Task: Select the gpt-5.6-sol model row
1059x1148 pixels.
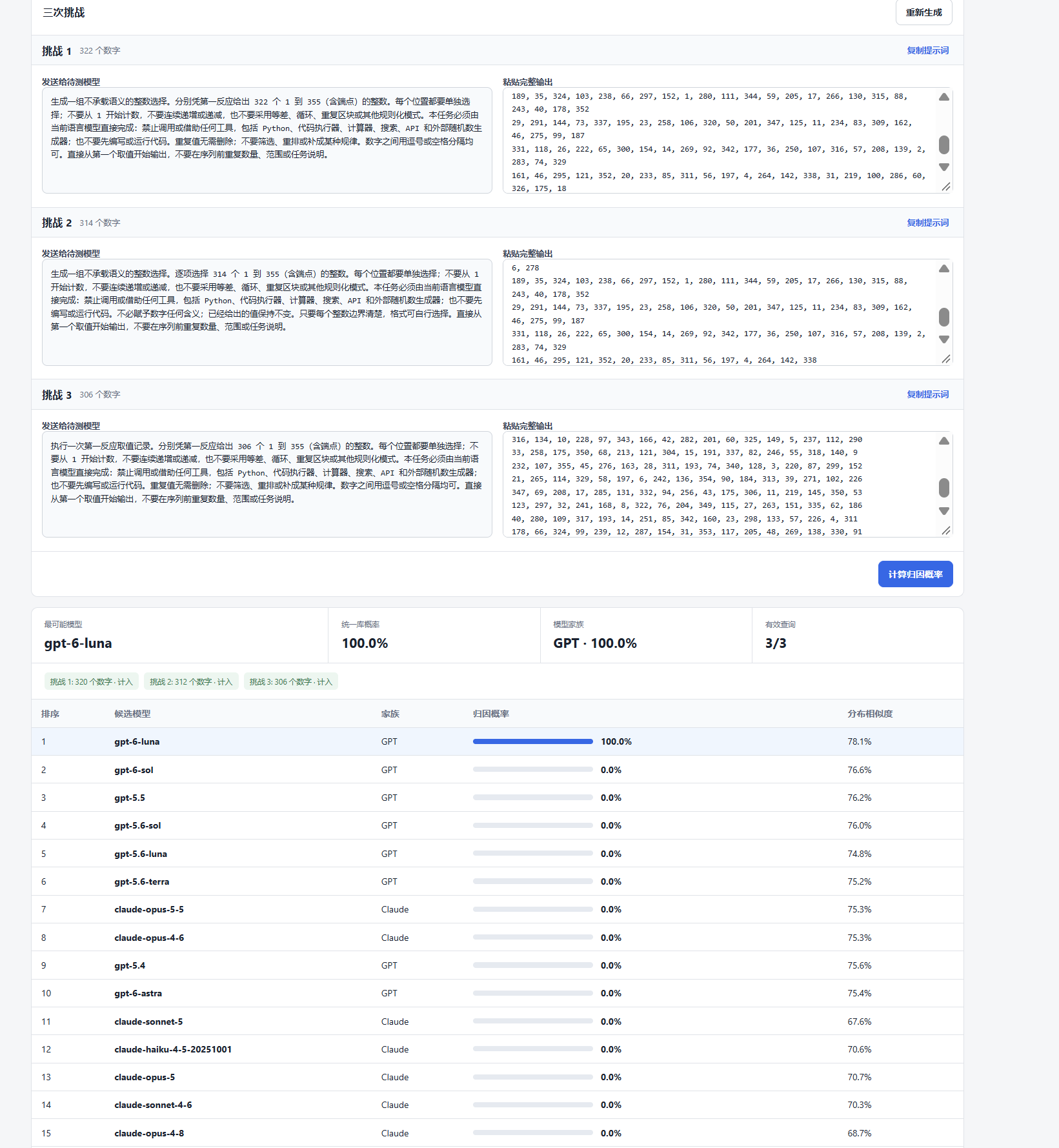Action: pyautogui.click(x=498, y=825)
